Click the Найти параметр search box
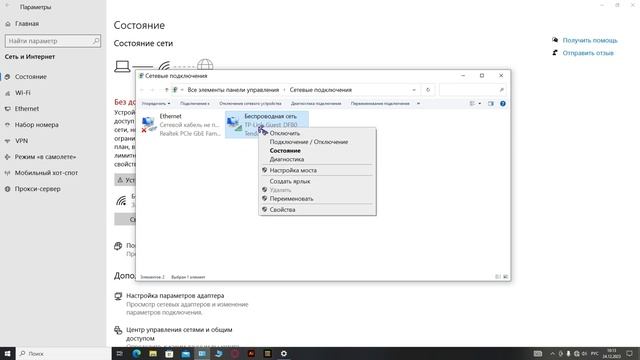 [53, 41]
